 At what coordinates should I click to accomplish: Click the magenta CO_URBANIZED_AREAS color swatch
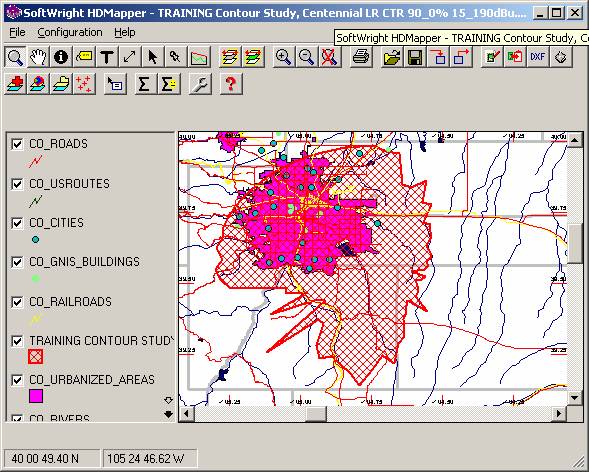click(36, 396)
